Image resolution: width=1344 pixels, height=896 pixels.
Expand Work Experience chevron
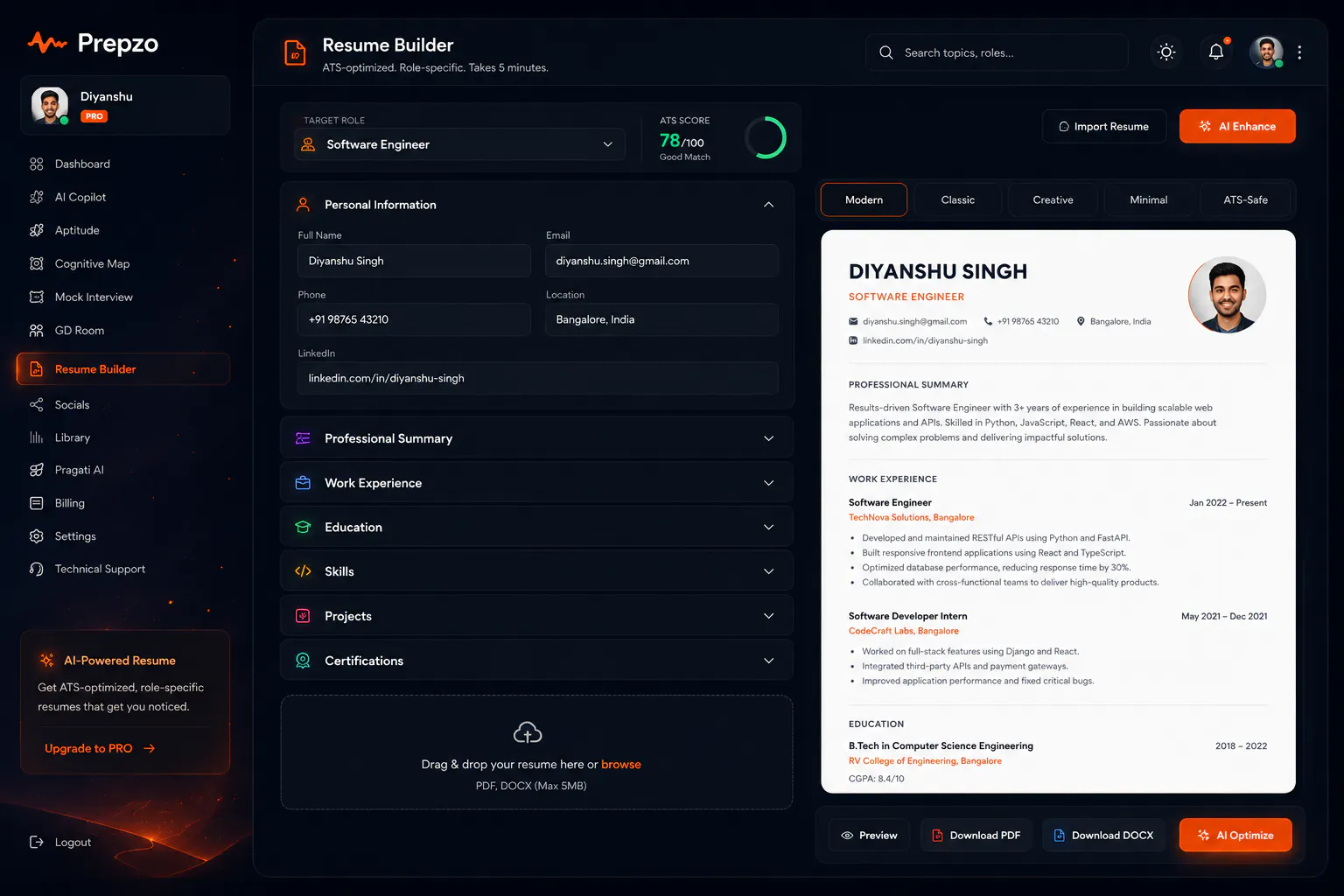point(768,483)
